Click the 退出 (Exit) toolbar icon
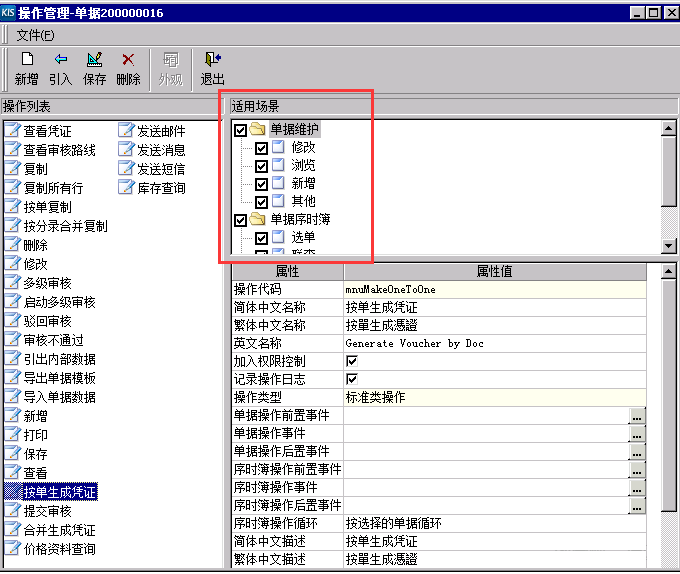Screen dimensions: 680x574 [x=212, y=61]
